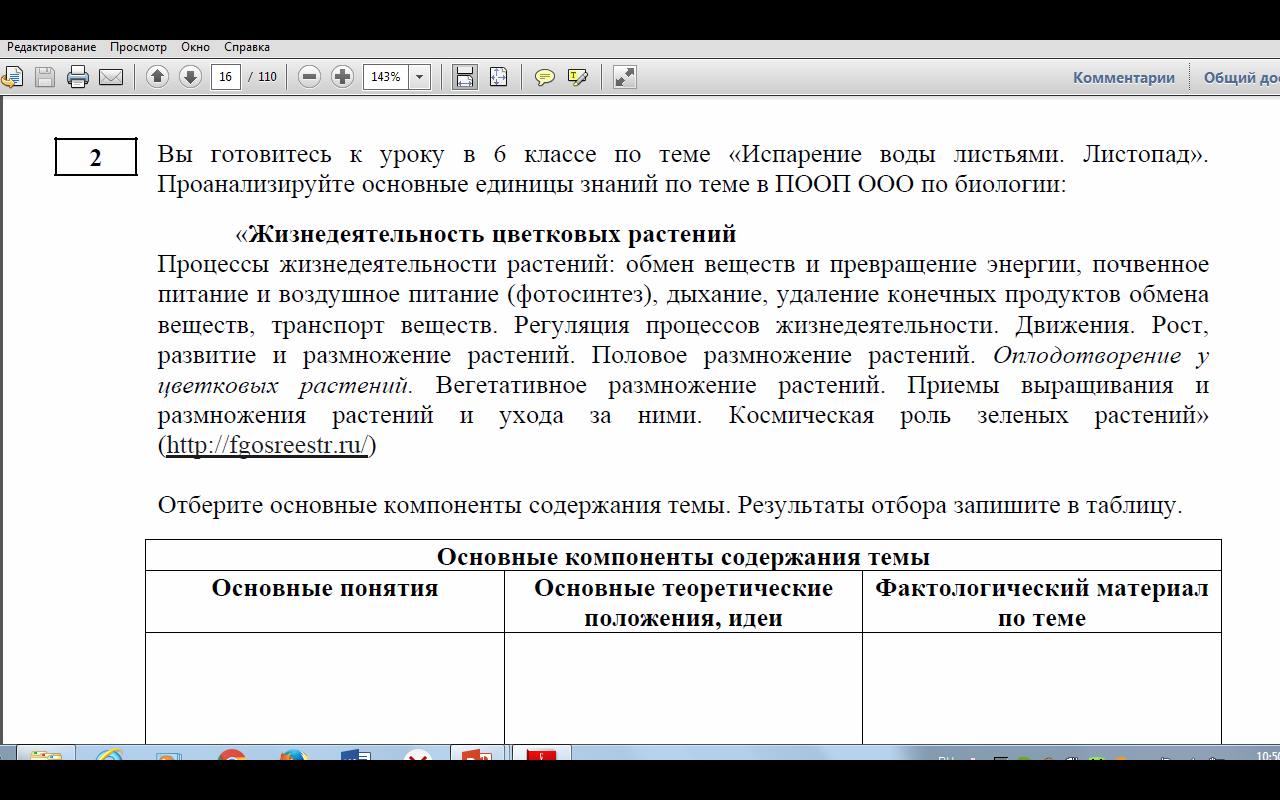Image resolution: width=1280 pixels, height=800 pixels.
Task: Send file via envelope email icon
Action: pos(111,77)
